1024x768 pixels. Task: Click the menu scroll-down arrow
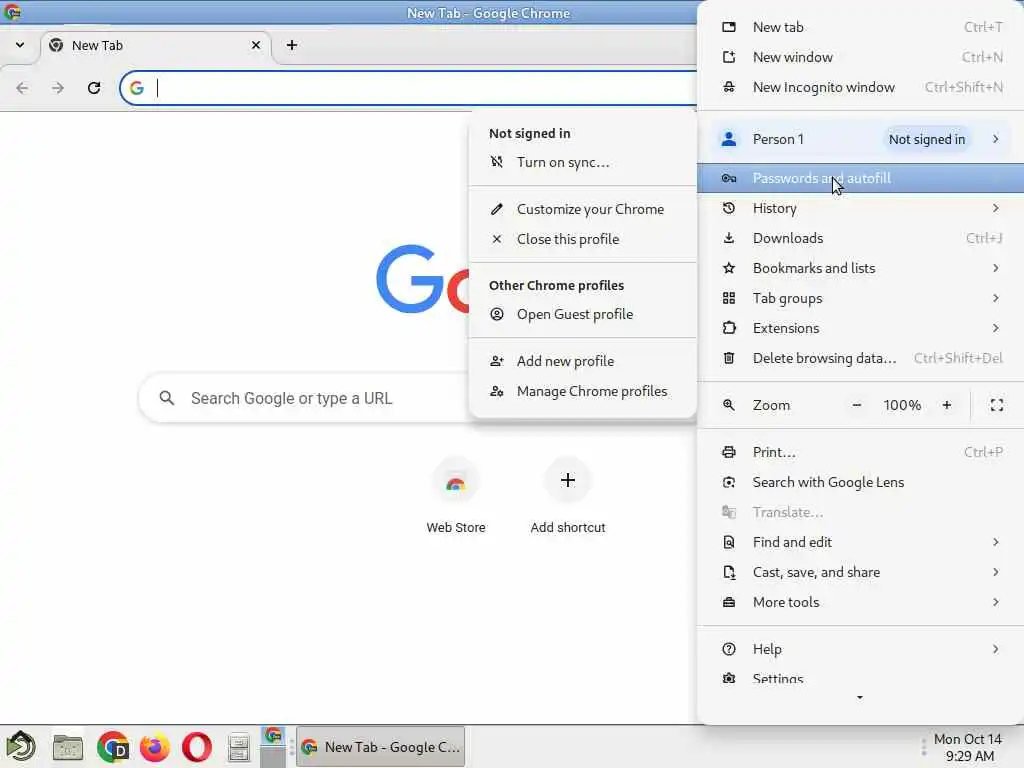pyautogui.click(x=860, y=697)
